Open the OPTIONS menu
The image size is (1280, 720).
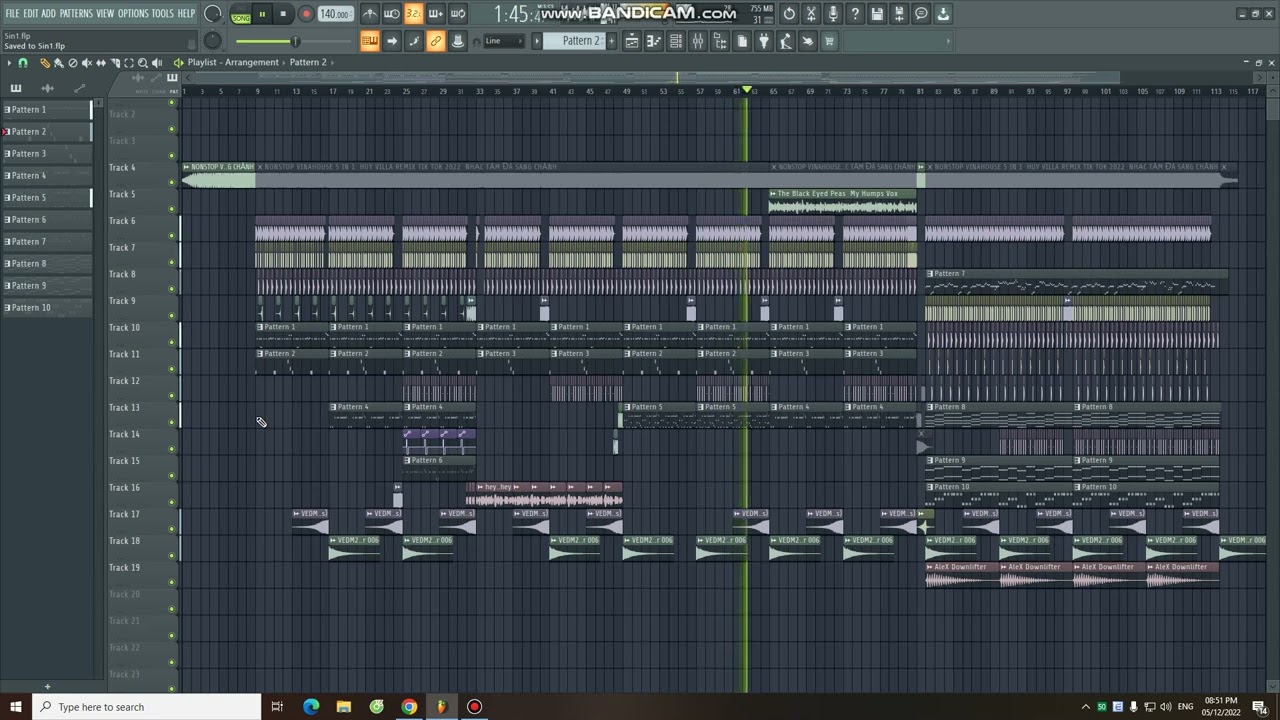point(133,13)
